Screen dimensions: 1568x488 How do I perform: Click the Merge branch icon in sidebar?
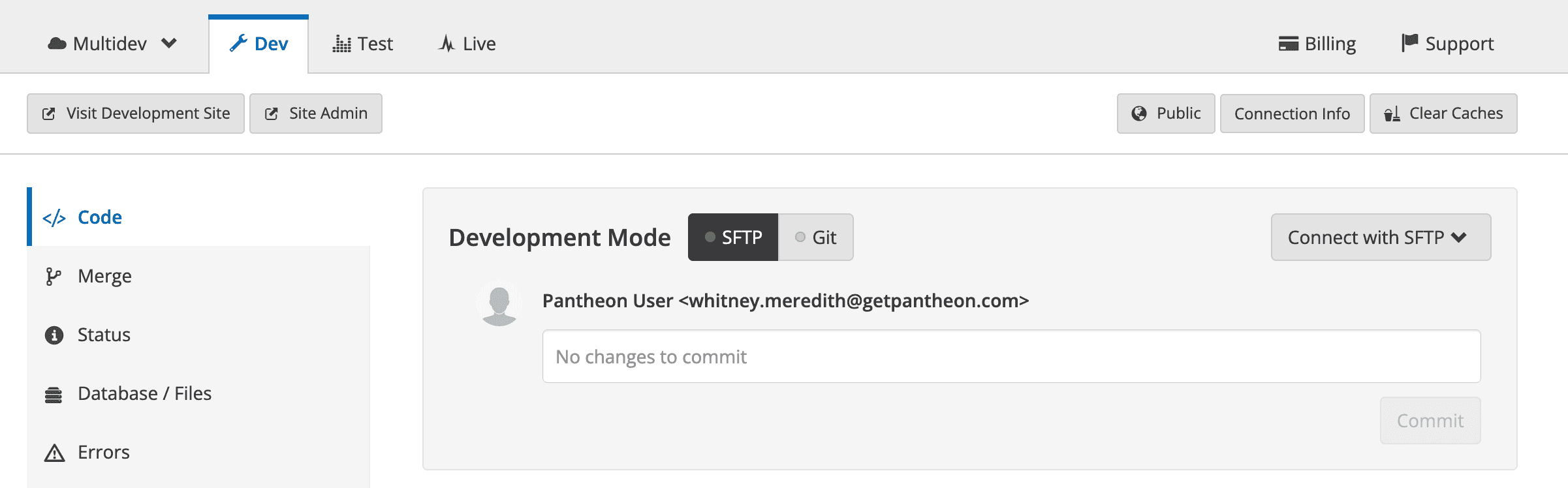pyautogui.click(x=54, y=275)
